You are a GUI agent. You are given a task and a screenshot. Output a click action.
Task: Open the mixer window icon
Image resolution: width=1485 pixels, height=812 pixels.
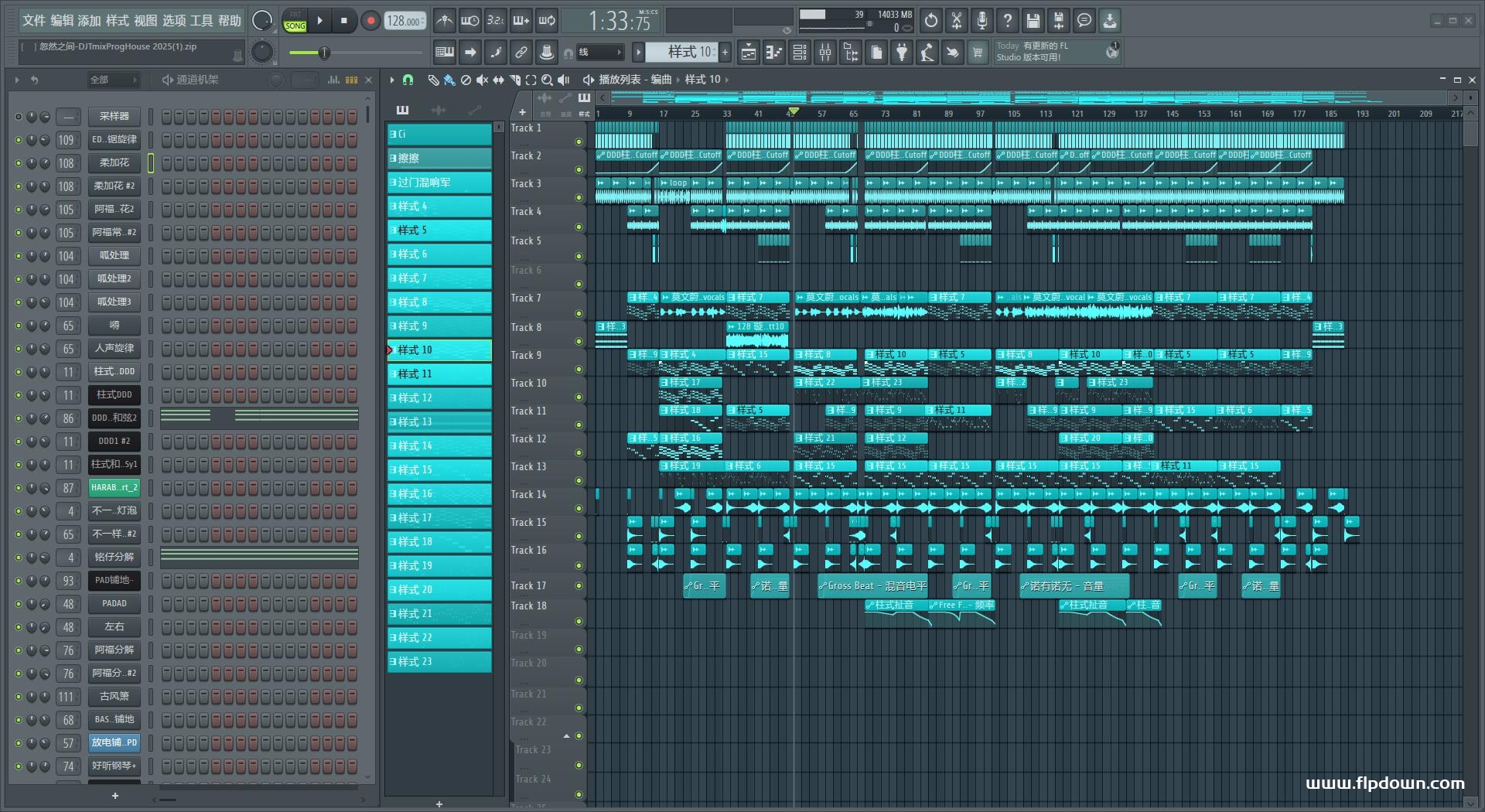[825, 53]
